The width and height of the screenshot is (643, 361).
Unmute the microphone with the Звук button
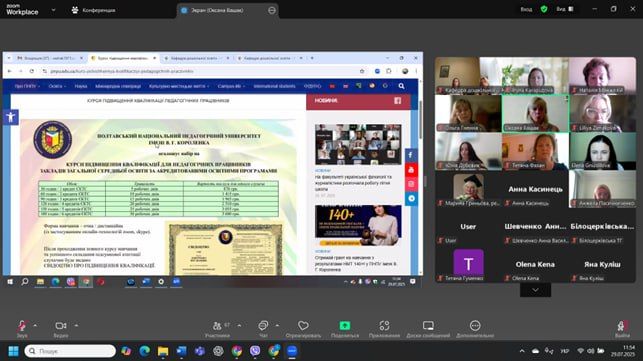22,329
